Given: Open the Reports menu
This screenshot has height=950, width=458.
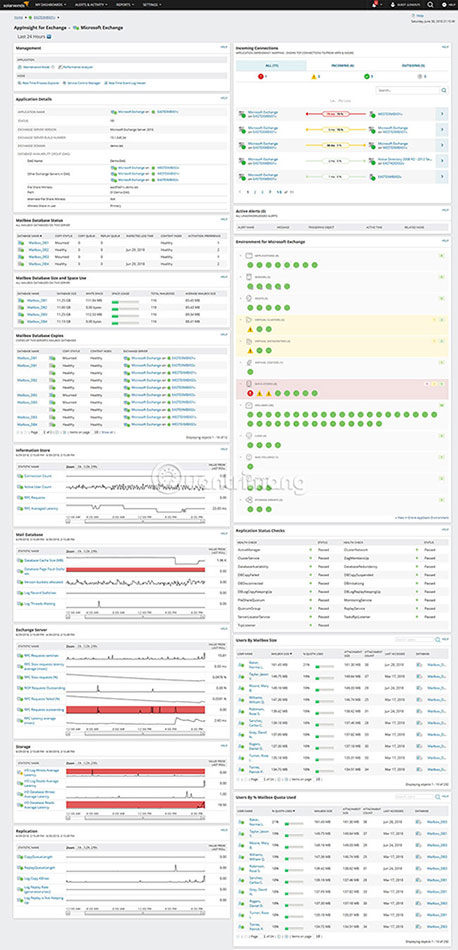Looking at the screenshot, I should 127,4.
